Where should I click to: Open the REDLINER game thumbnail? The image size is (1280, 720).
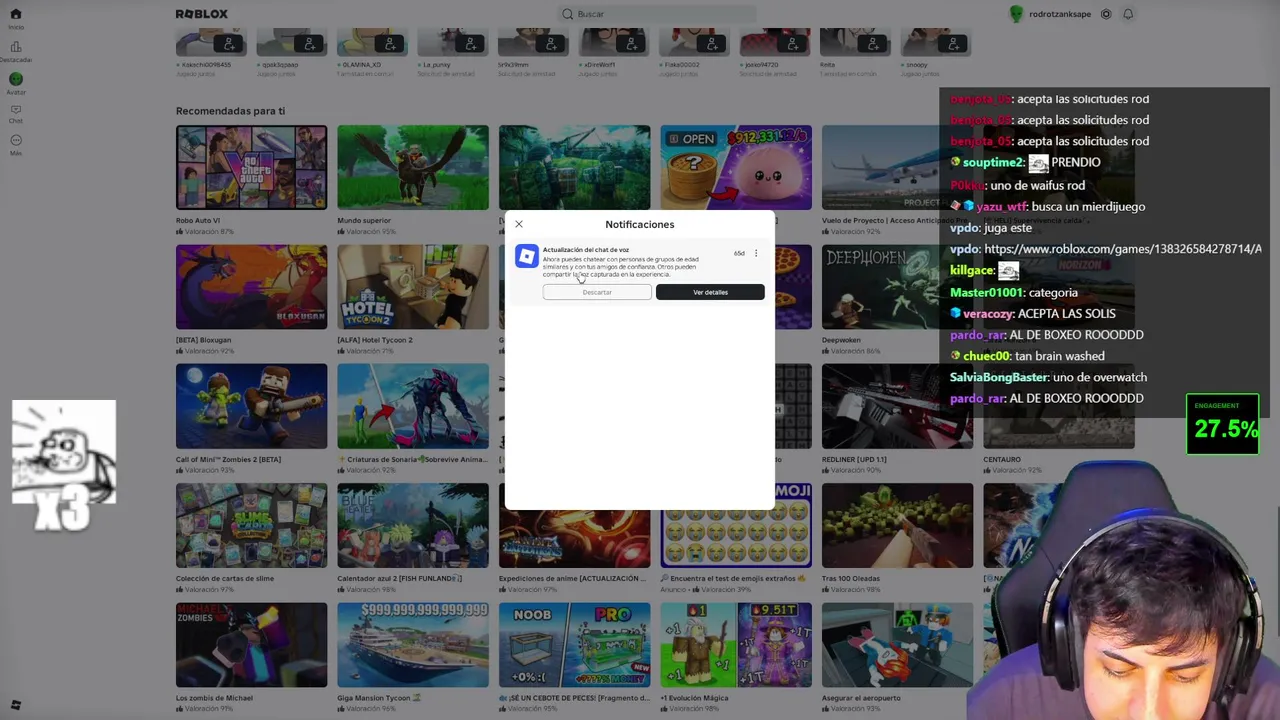897,406
